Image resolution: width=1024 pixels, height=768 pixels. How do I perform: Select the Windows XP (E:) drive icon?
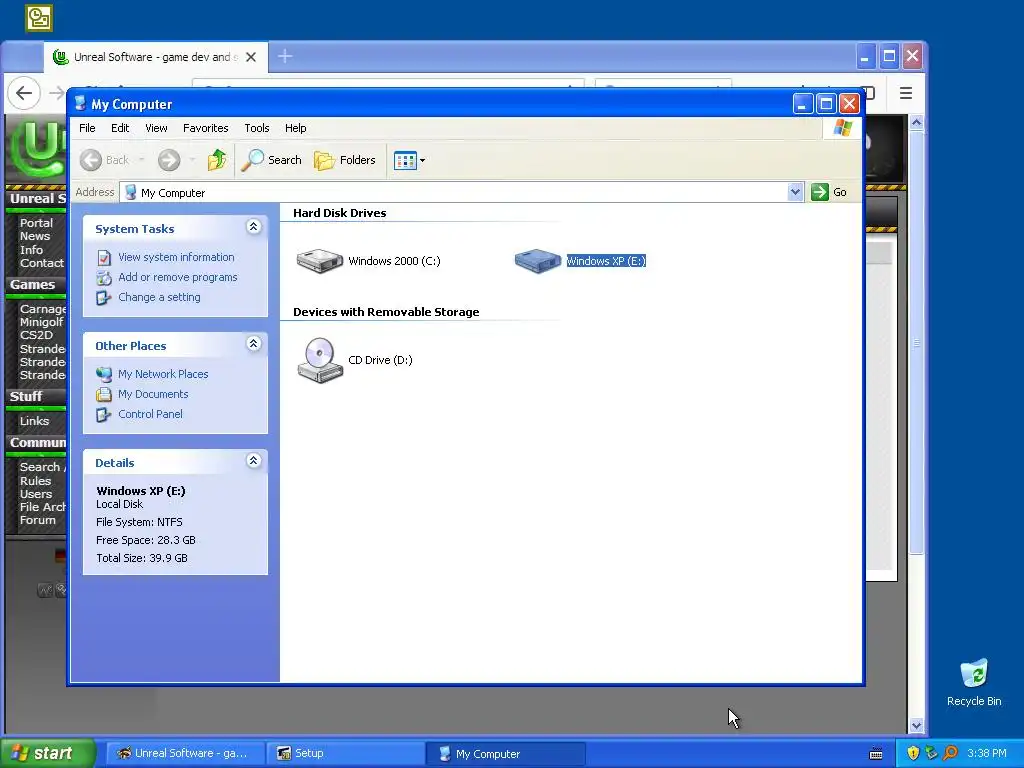(537, 261)
